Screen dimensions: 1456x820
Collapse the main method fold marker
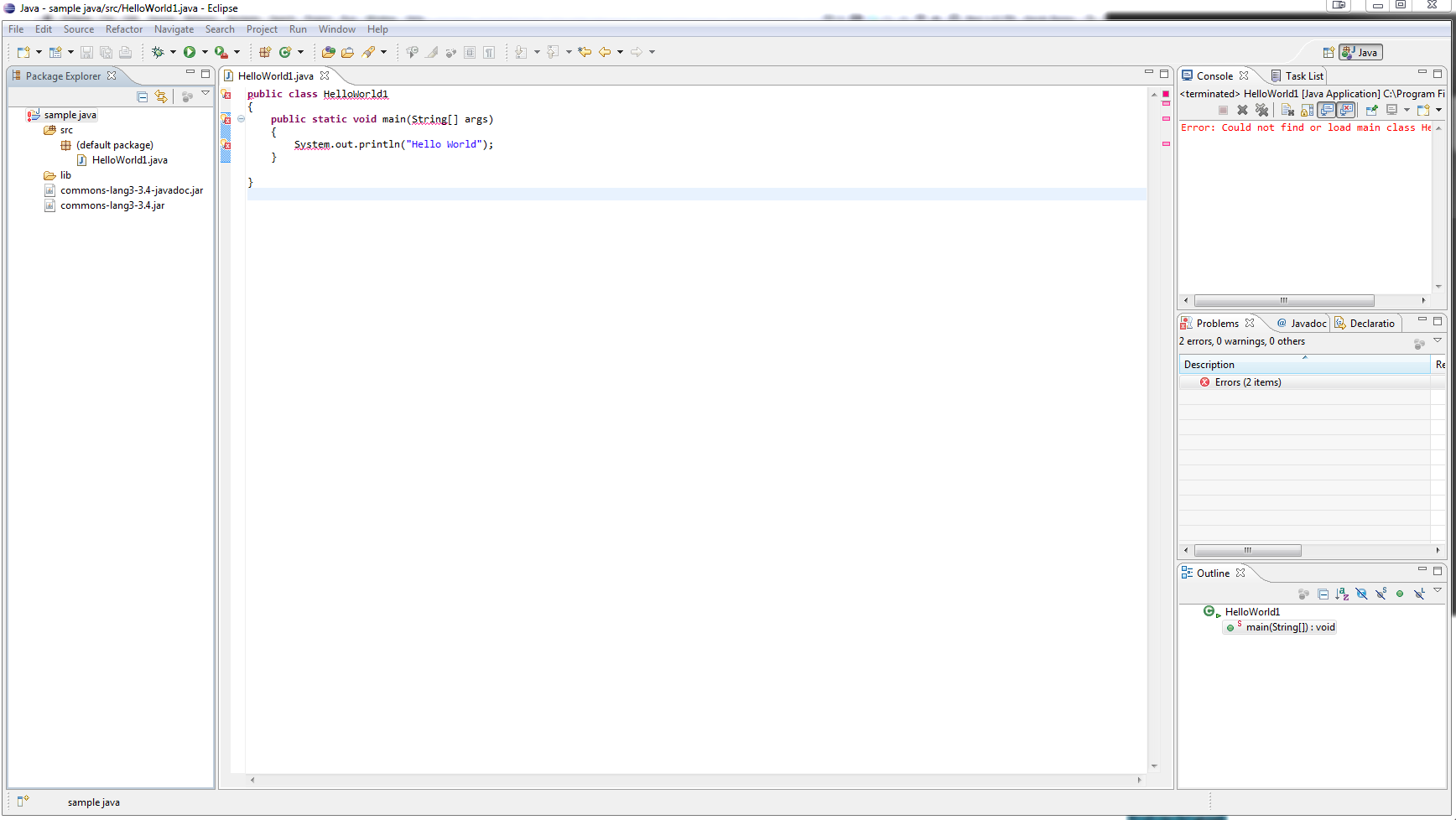(x=241, y=119)
